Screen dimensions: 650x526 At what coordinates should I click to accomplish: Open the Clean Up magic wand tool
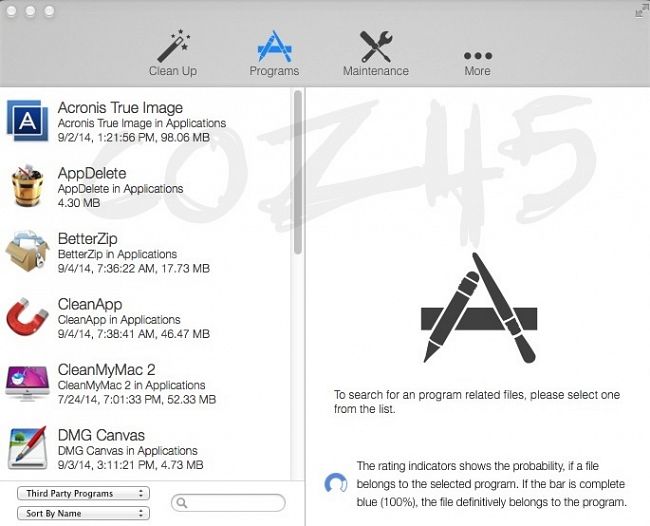[x=173, y=52]
